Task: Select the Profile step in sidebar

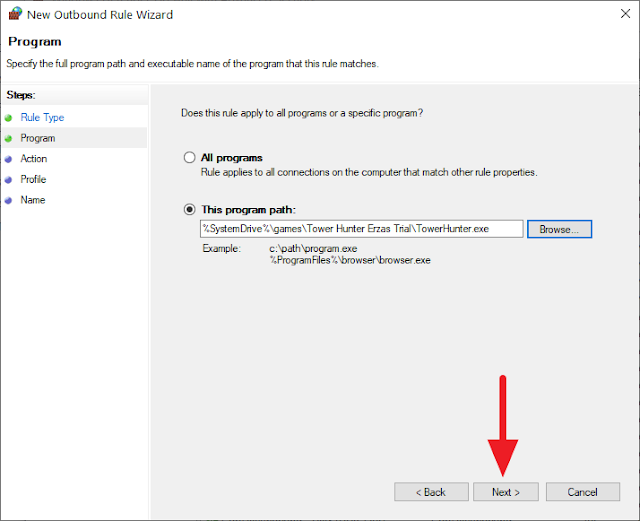Action: point(33,179)
